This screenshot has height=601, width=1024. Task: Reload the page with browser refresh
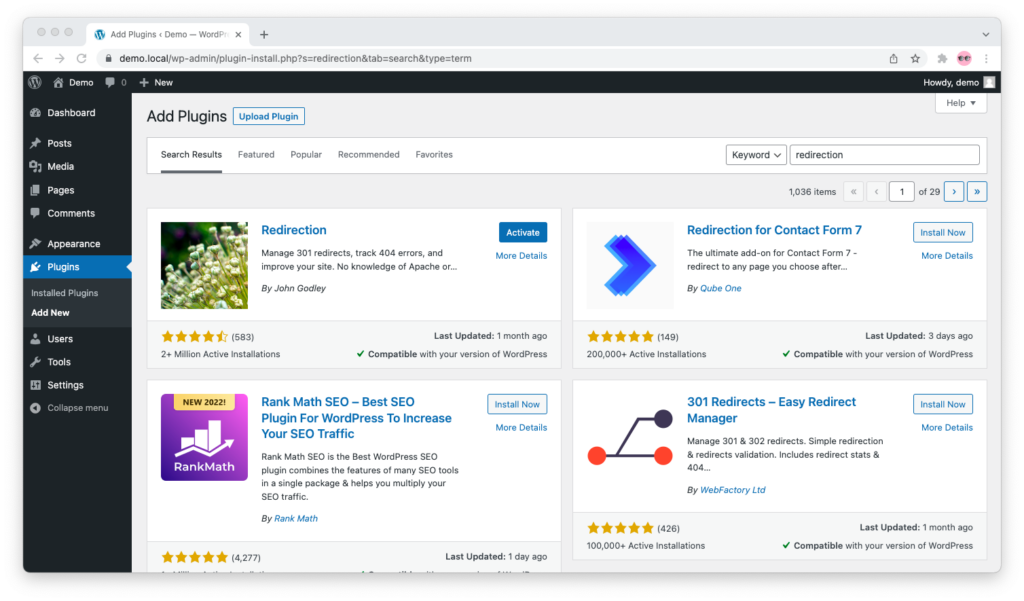pyautogui.click(x=82, y=59)
